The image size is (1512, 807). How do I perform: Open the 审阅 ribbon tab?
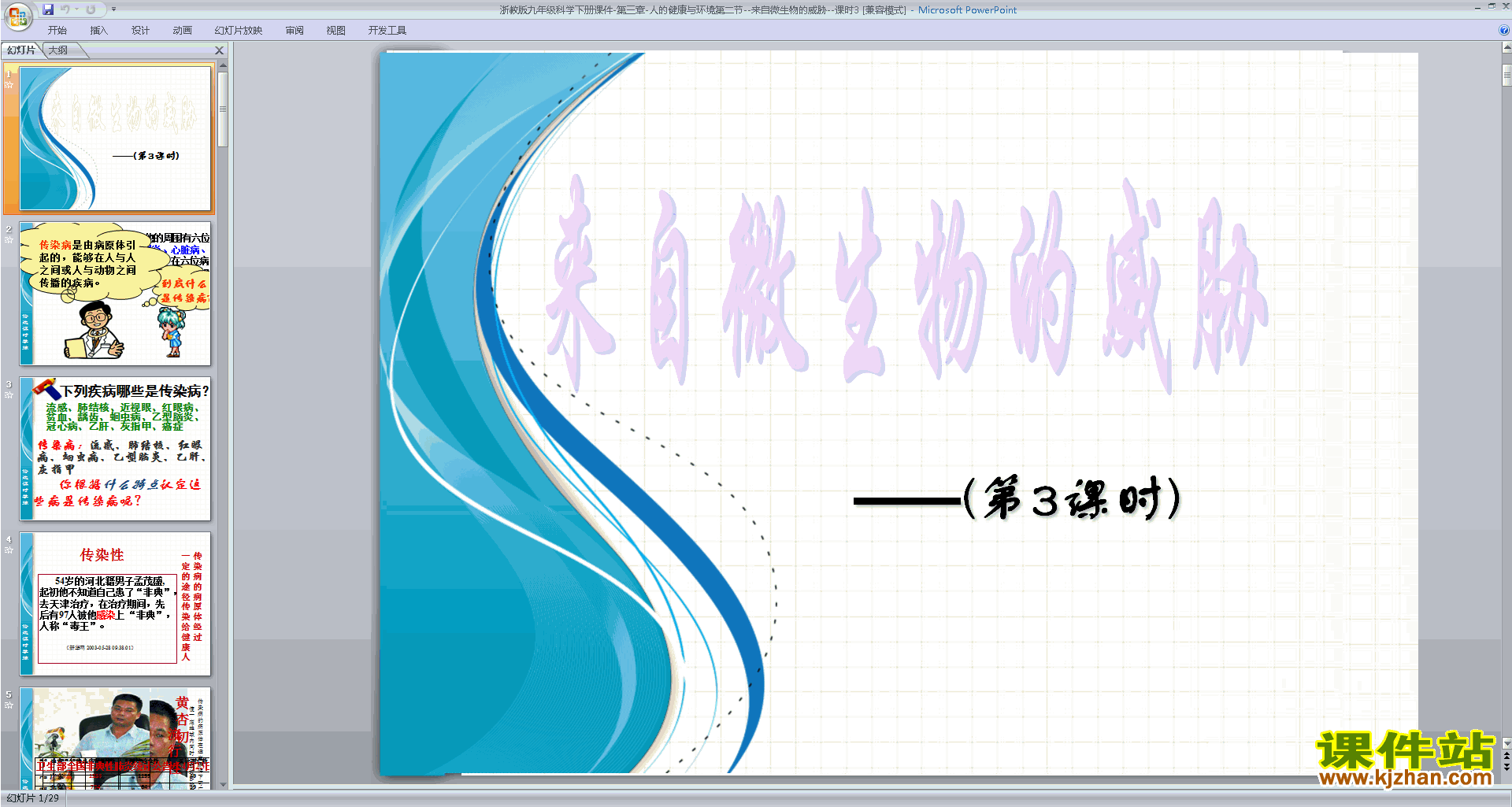pyautogui.click(x=295, y=30)
